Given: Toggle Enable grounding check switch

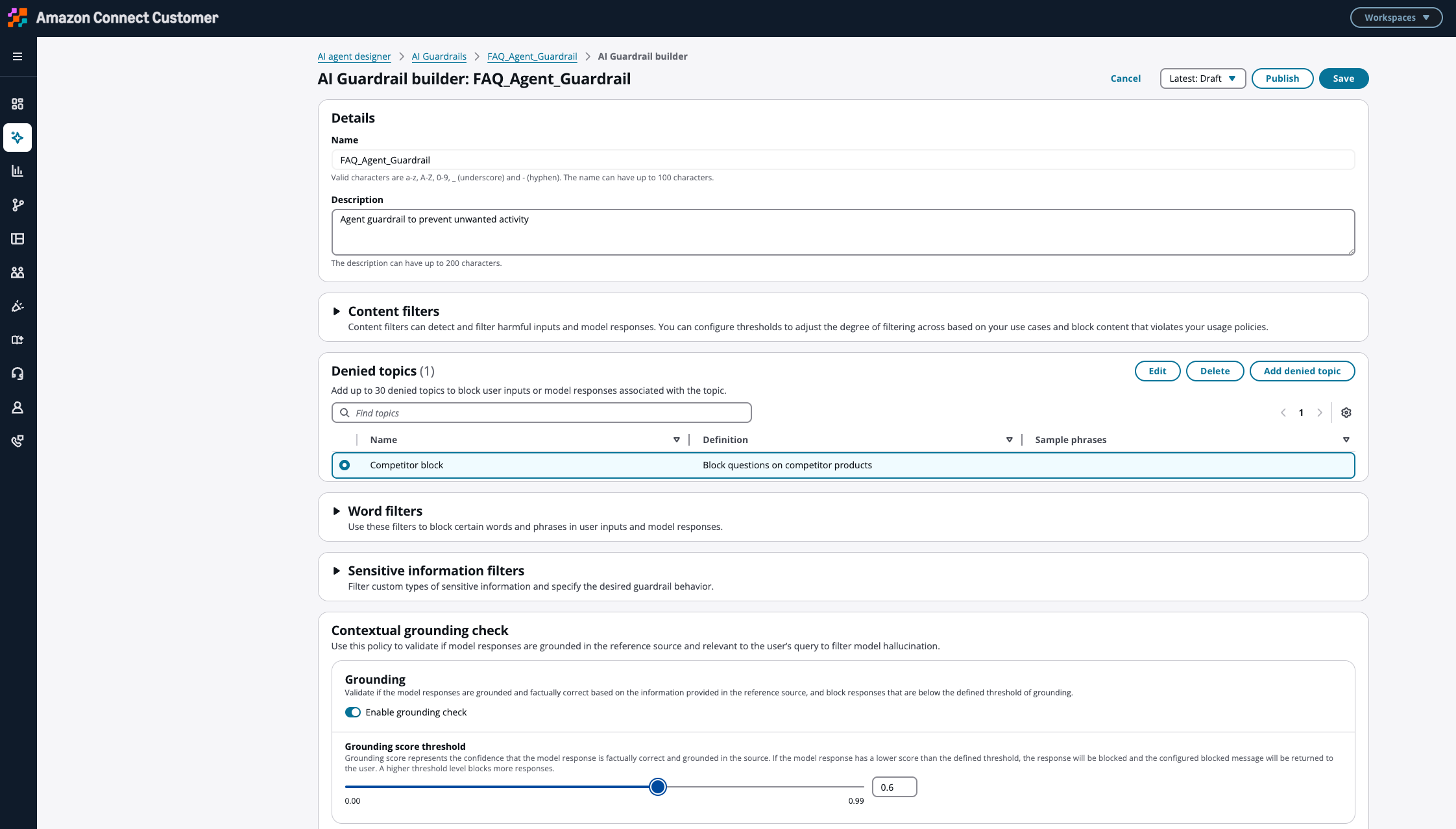Looking at the screenshot, I should [x=353, y=712].
